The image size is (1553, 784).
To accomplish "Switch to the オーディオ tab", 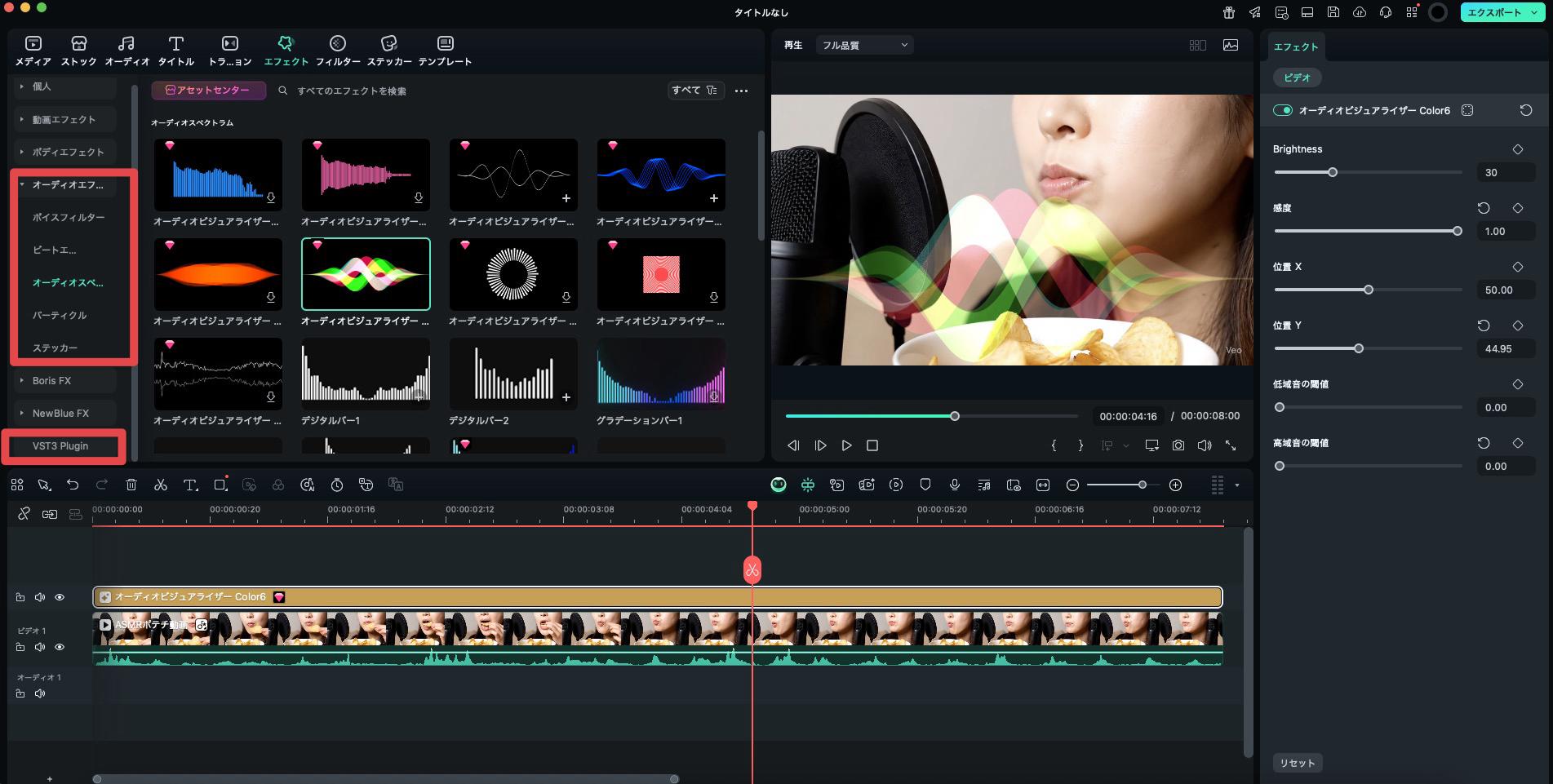I will pyautogui.click(x=126, y=51).
